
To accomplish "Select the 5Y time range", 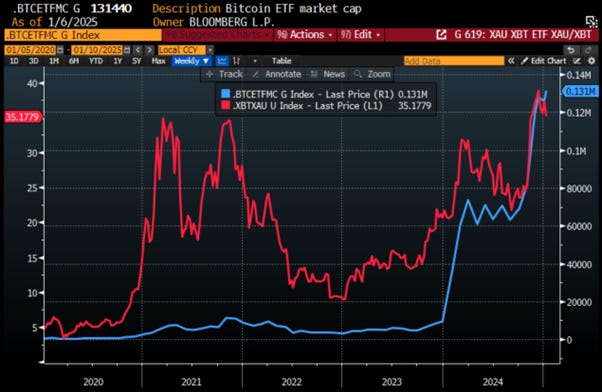I will point(136,61).
